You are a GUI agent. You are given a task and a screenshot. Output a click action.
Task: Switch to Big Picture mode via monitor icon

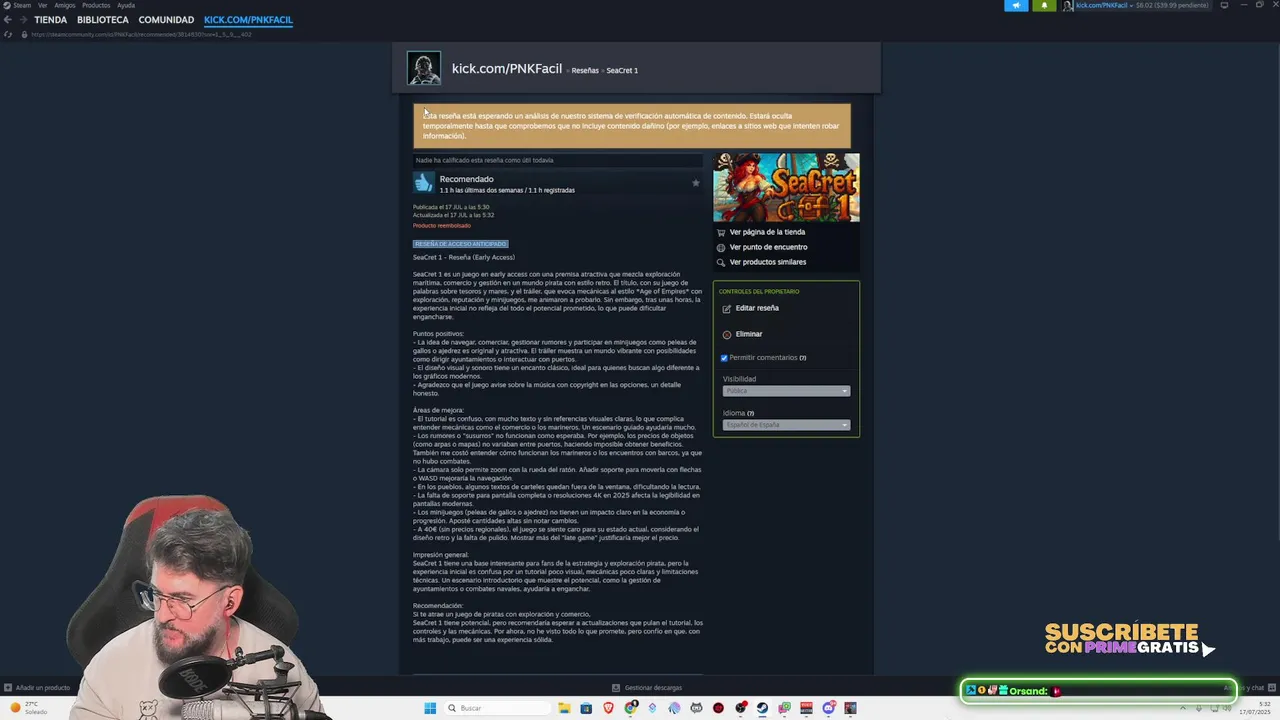1224,5
